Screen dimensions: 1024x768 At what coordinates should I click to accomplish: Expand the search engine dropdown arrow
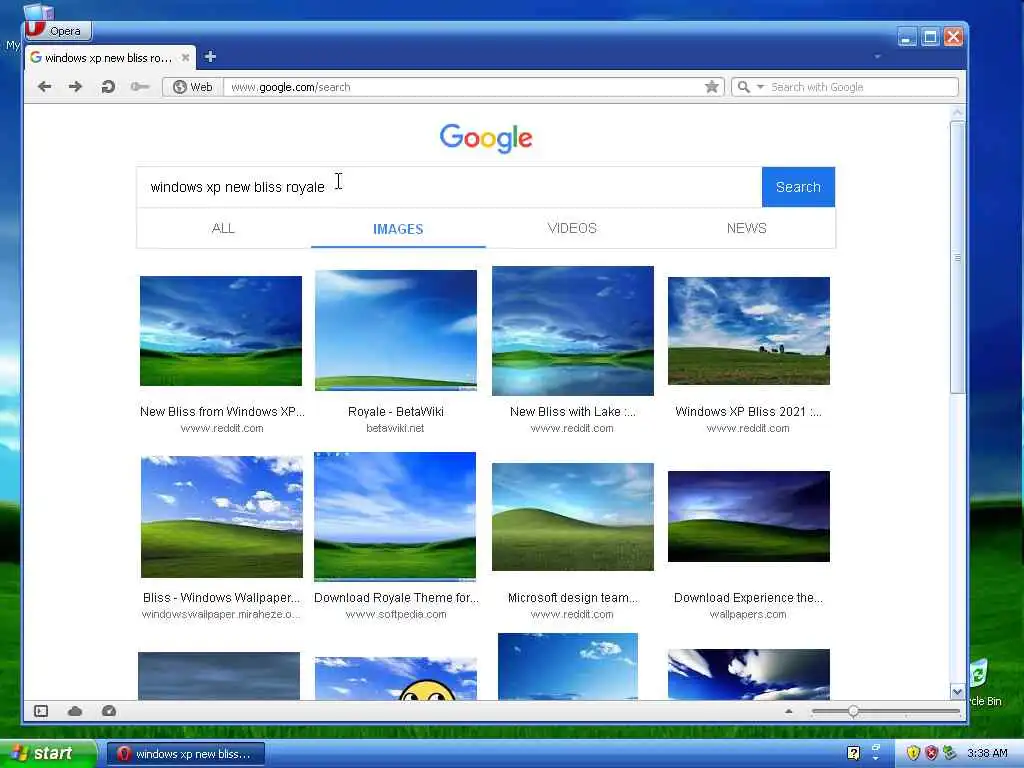click(760, 87)
